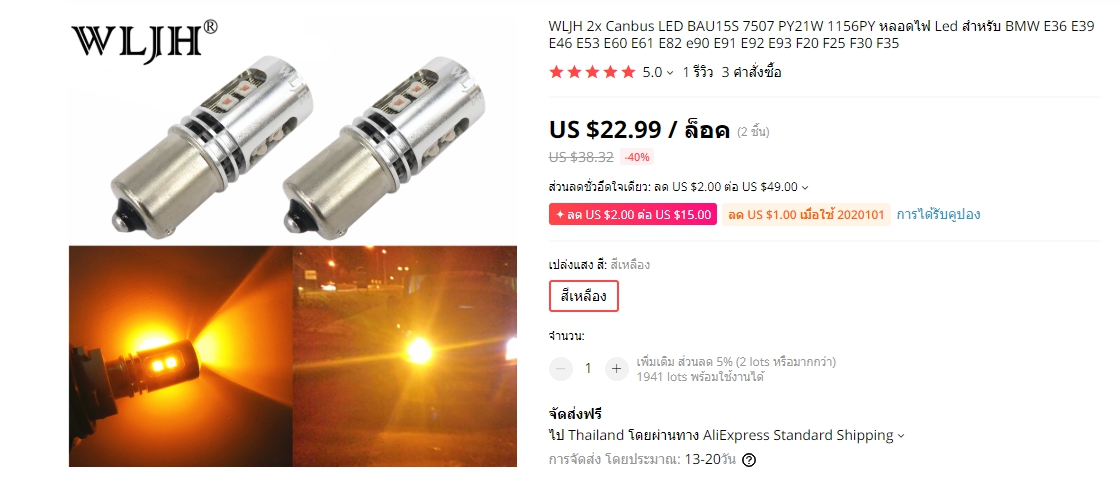Select the สีเหลือง color option

[584, 296]
